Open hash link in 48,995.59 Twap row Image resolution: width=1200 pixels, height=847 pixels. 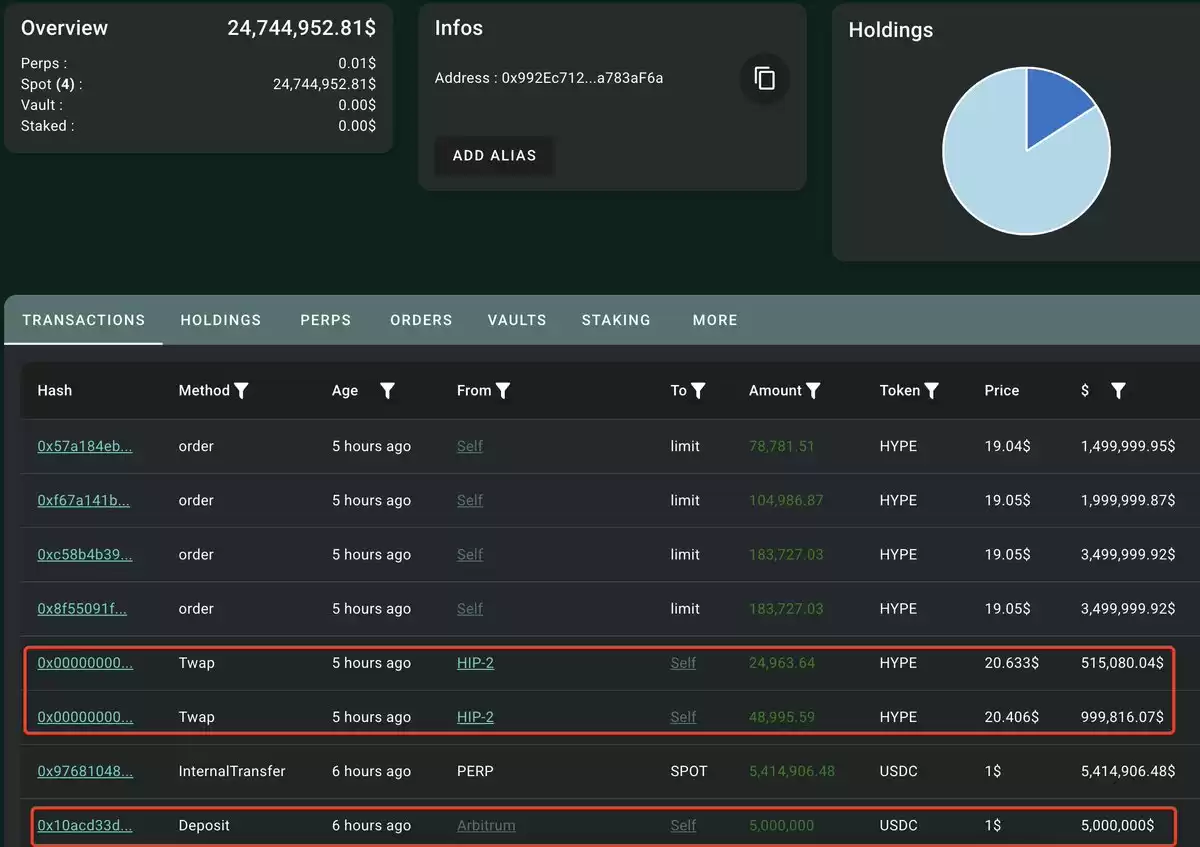click(85, 717)
